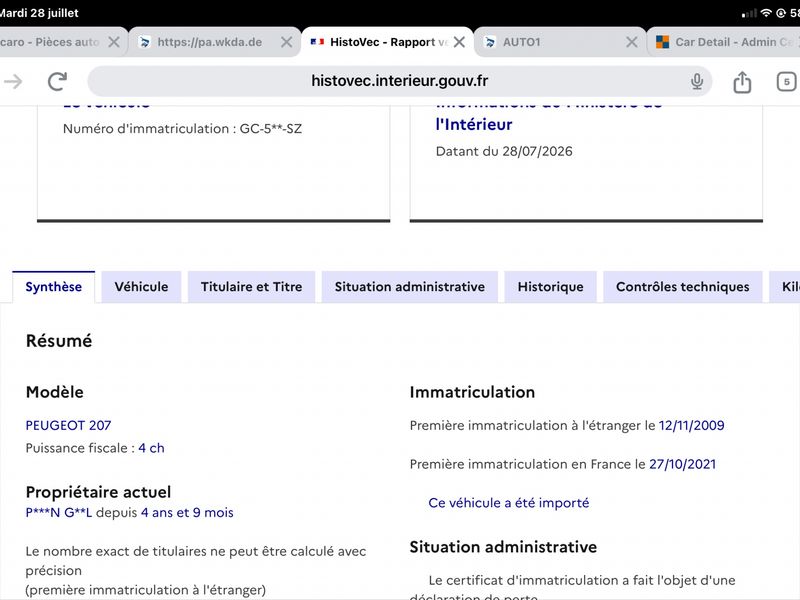Click the Situation administrative section heading

coord(503,547)
